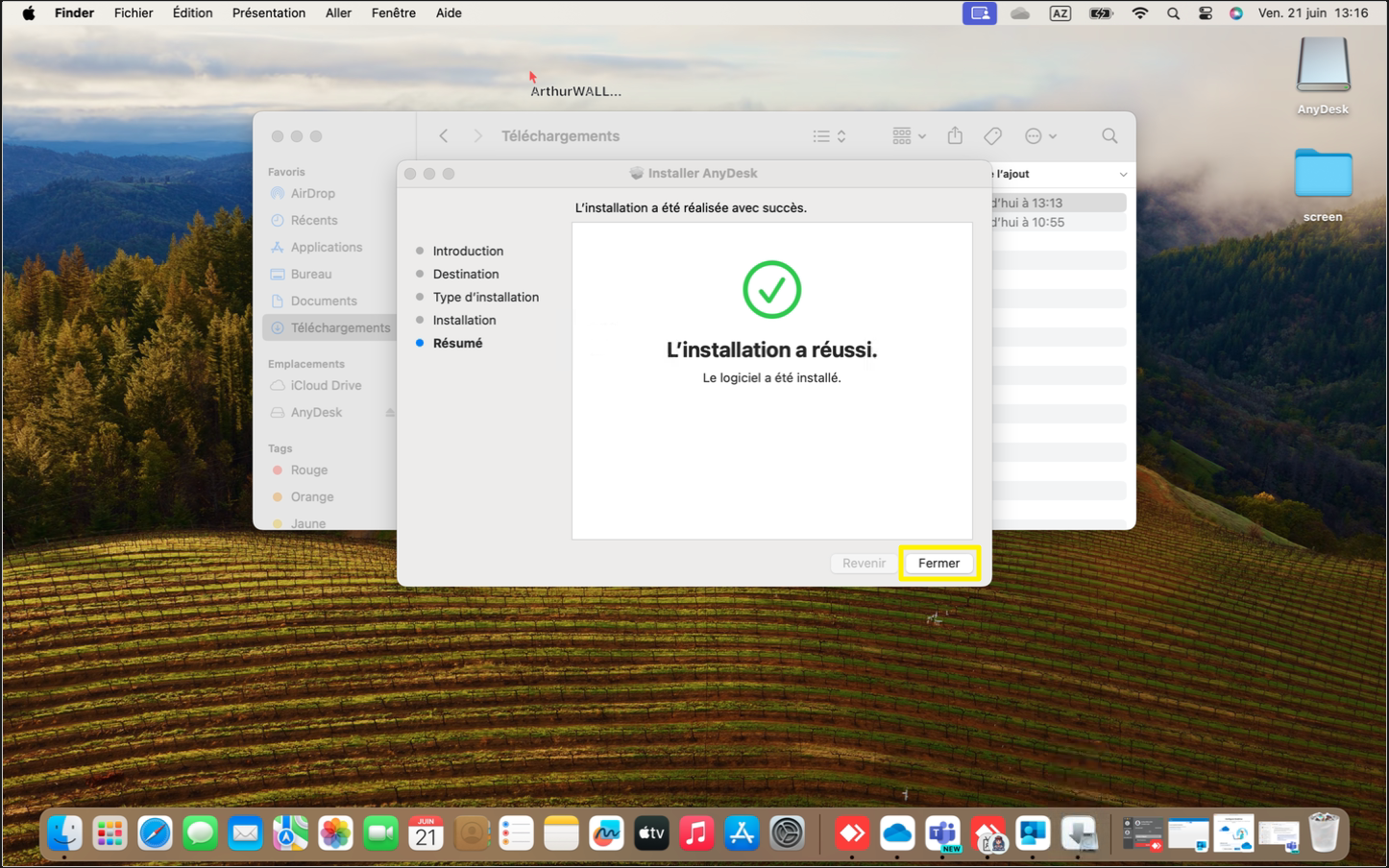This screenshot has height=868, width=1389.
Task: Open the Fichier menu
Action: click(134, 13)
